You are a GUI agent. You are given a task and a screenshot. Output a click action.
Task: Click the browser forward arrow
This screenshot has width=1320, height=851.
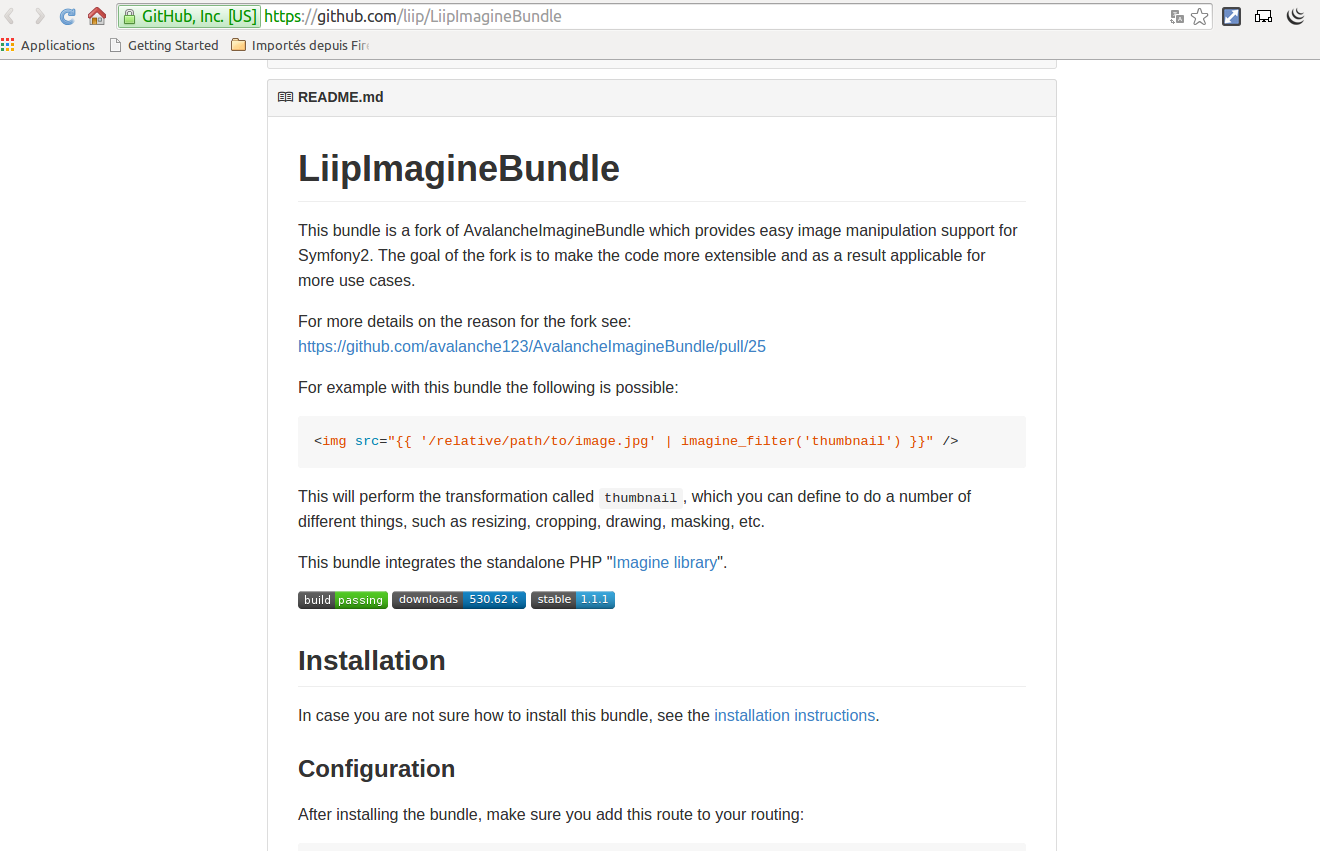click(39, 16)
